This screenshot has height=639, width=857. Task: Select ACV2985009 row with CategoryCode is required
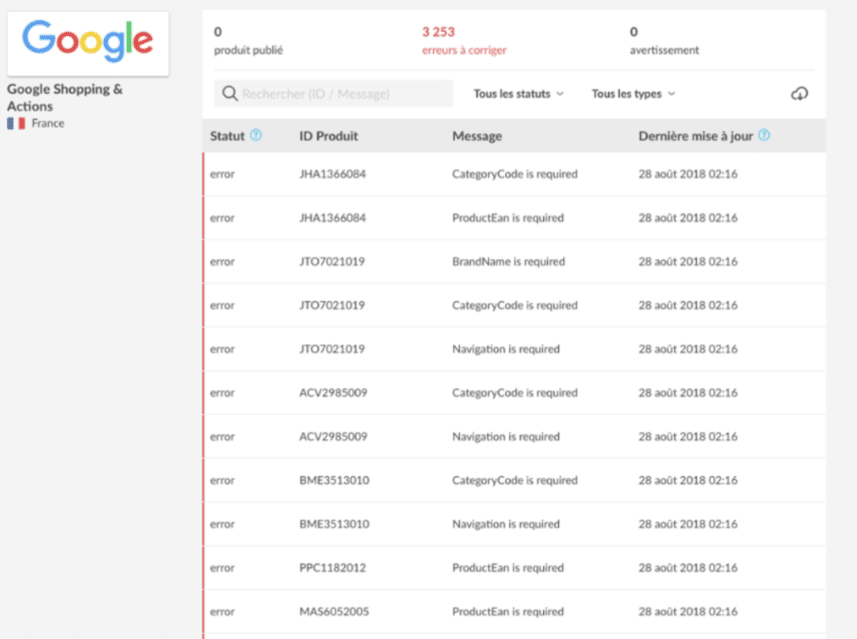point(514,393)
